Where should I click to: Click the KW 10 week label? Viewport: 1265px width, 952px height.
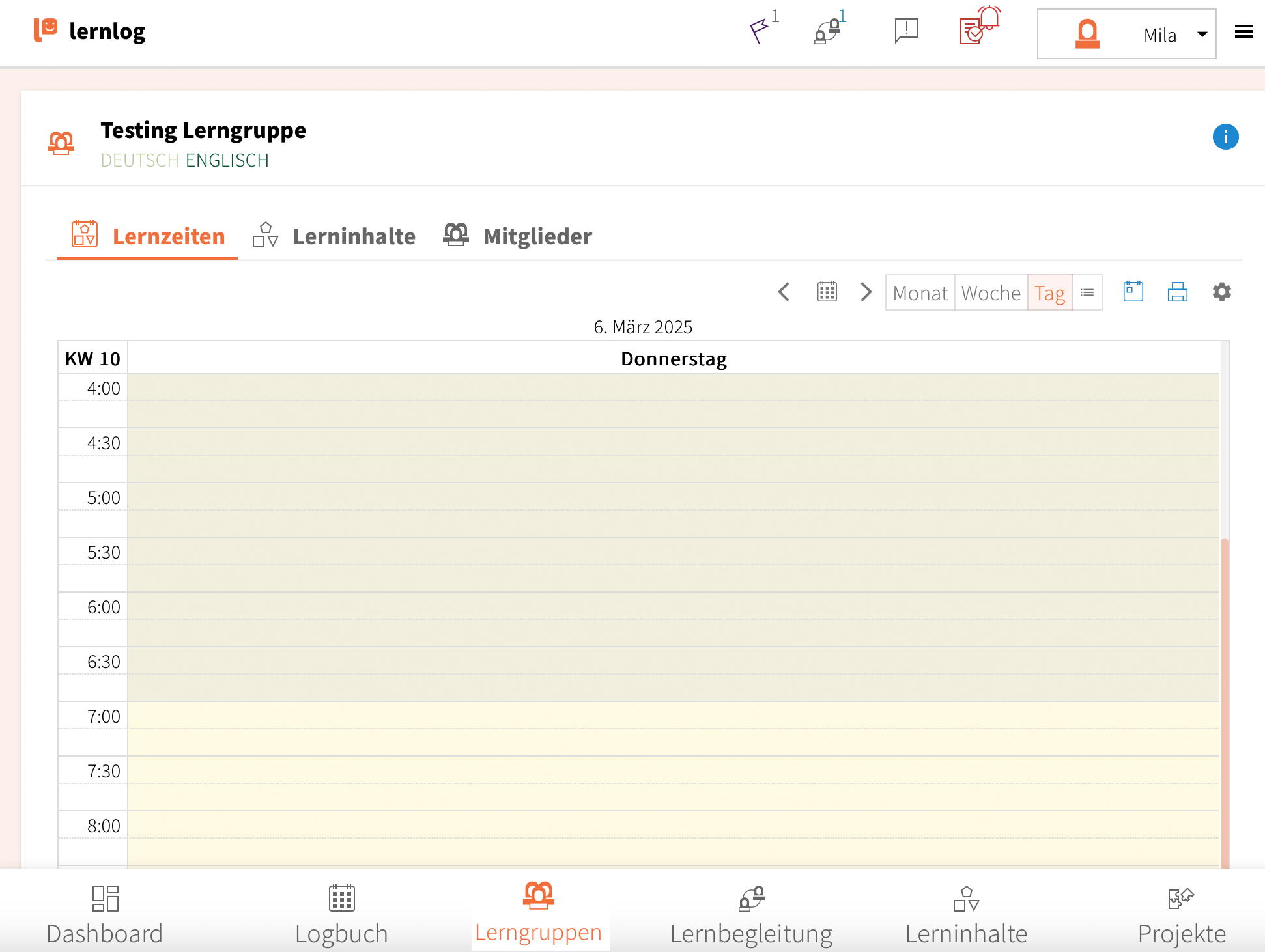pyautogui.click(x=92, y=359)
